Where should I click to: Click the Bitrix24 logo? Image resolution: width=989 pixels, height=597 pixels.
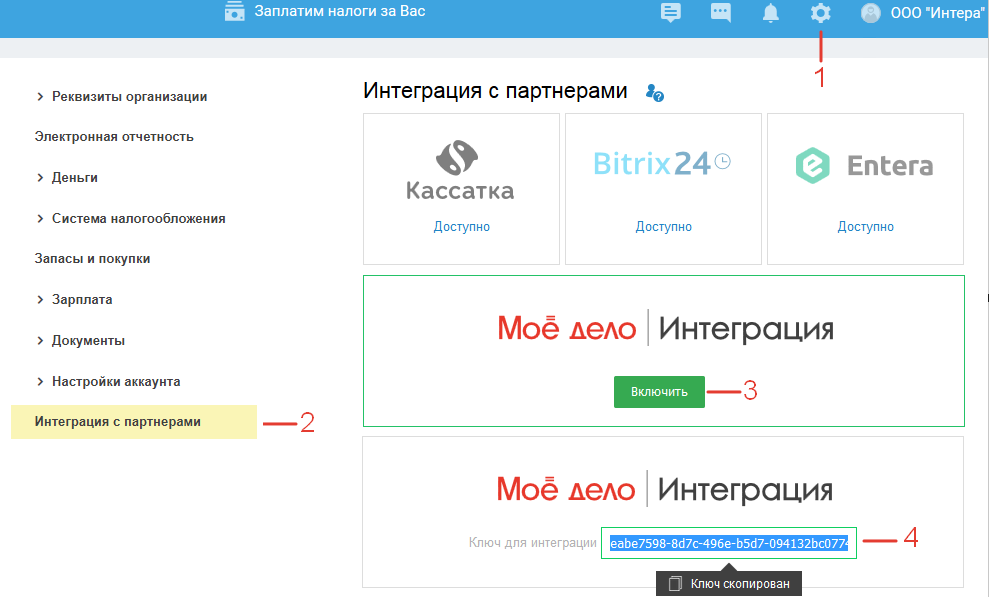coord(662,163)
